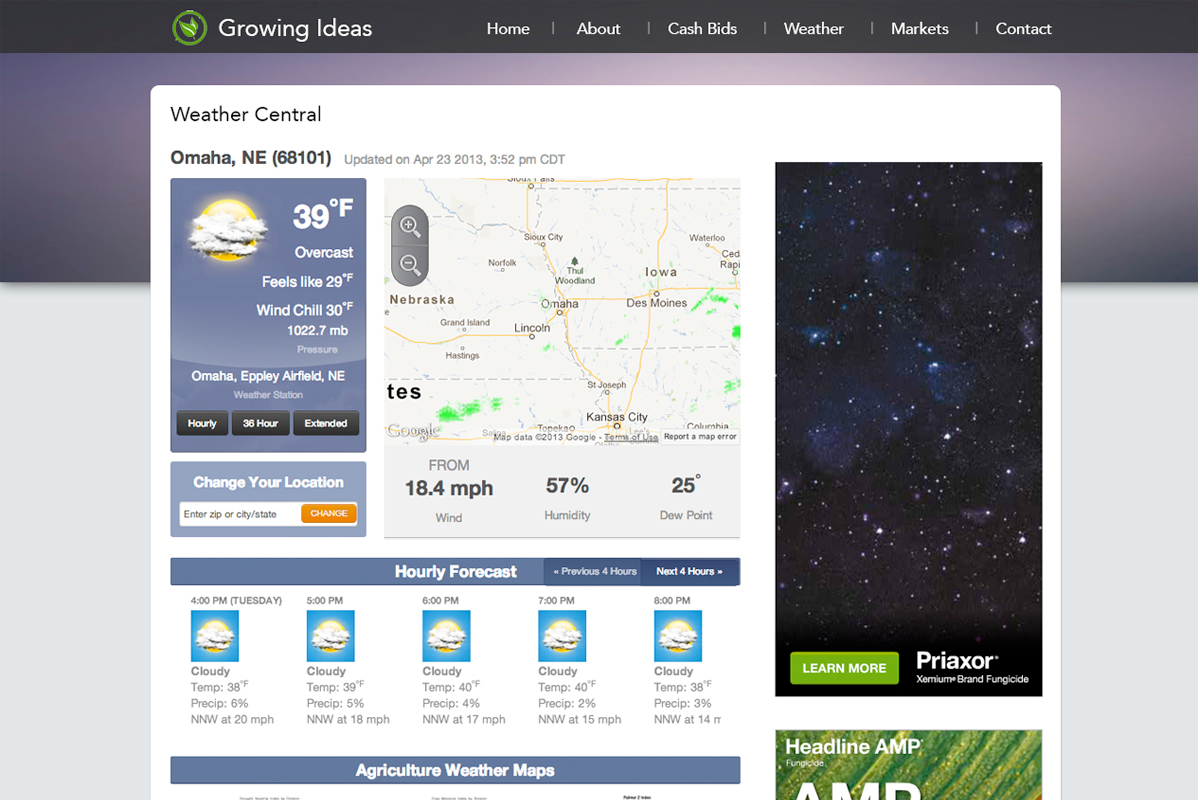Click the Growing Ideas leaf logo
The width and height of the screenshot is (1200, 800).
tap(189, 28)
